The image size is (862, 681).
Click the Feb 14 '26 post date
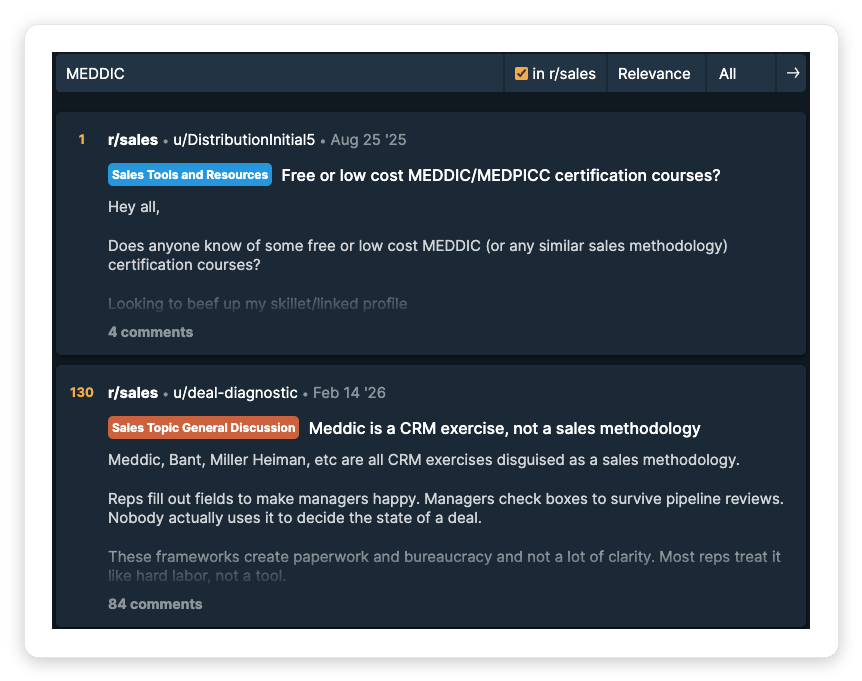(350, 392)
